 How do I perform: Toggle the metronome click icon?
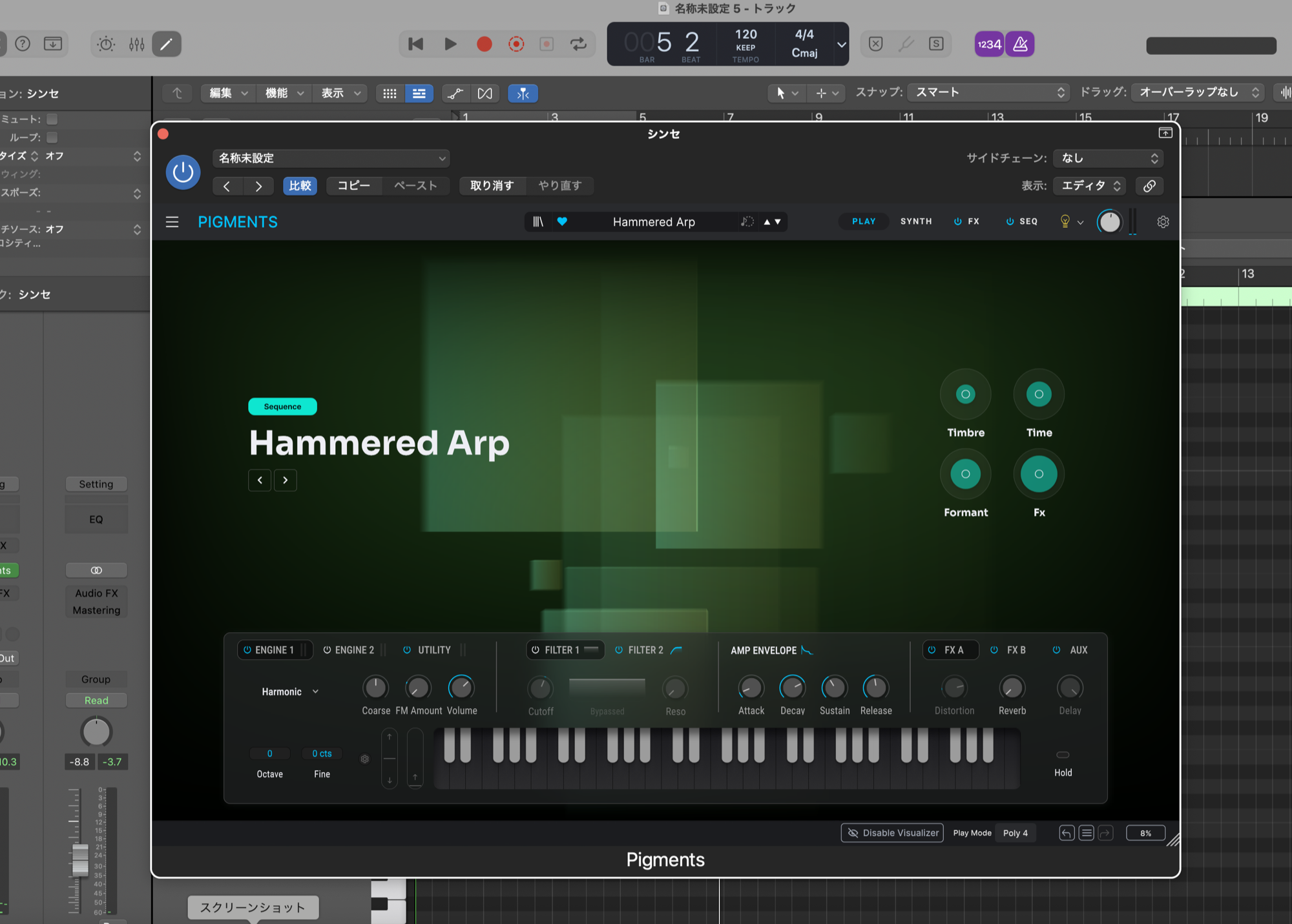click(x=1020, y=44)
